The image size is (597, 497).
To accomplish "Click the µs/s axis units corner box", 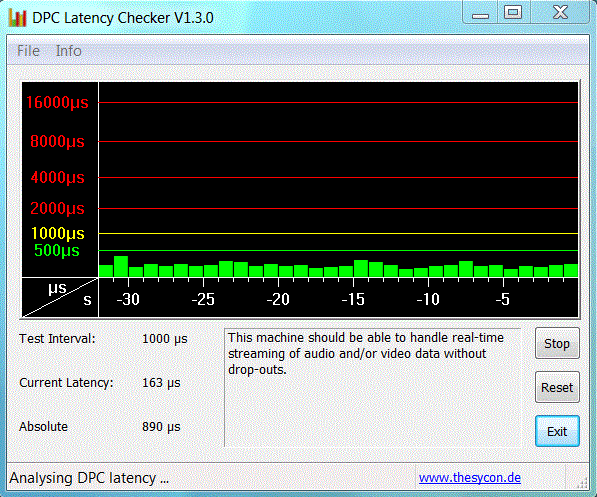I will point(60,297).
